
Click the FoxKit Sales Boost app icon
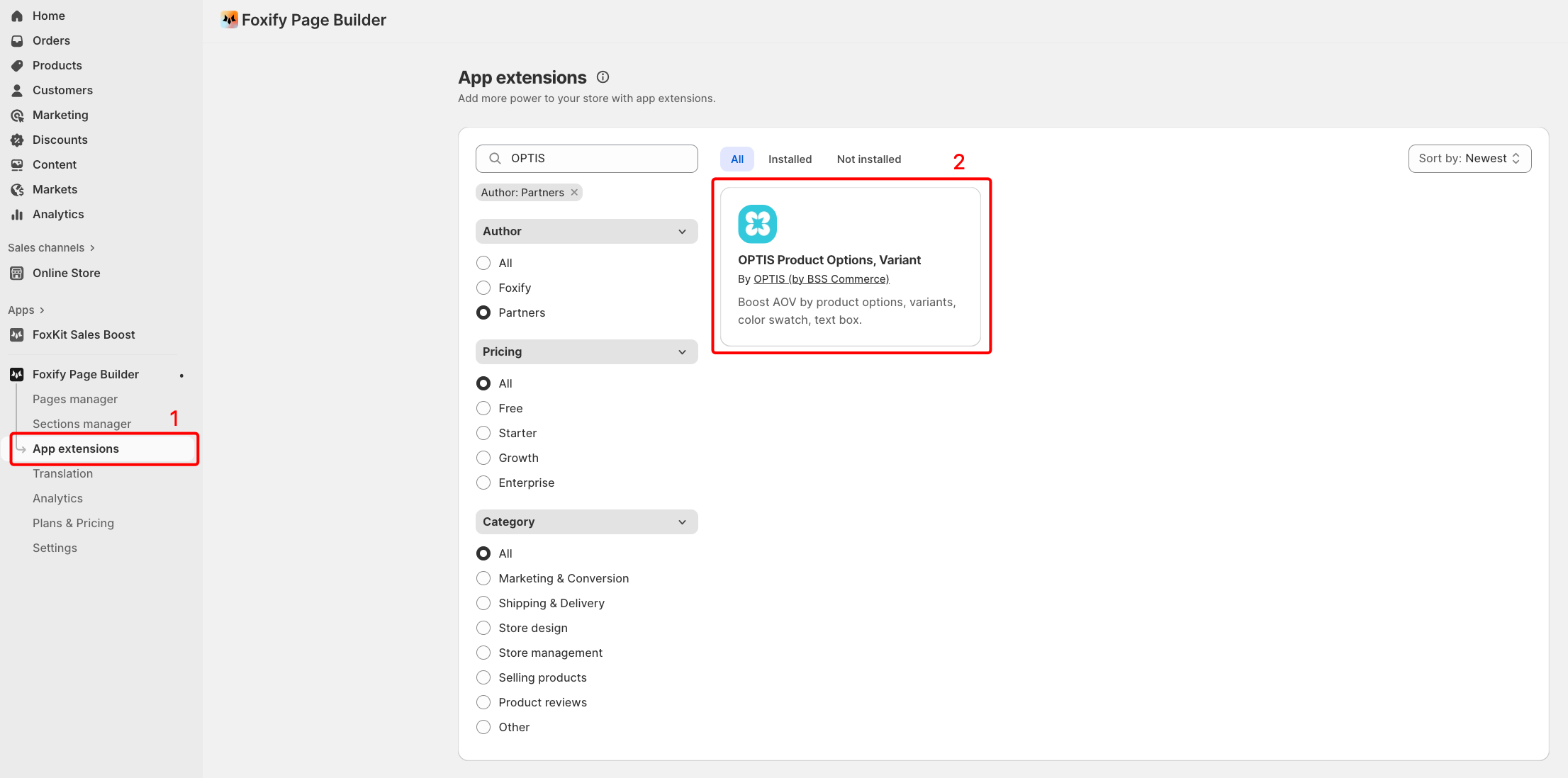tap(17, 334)
